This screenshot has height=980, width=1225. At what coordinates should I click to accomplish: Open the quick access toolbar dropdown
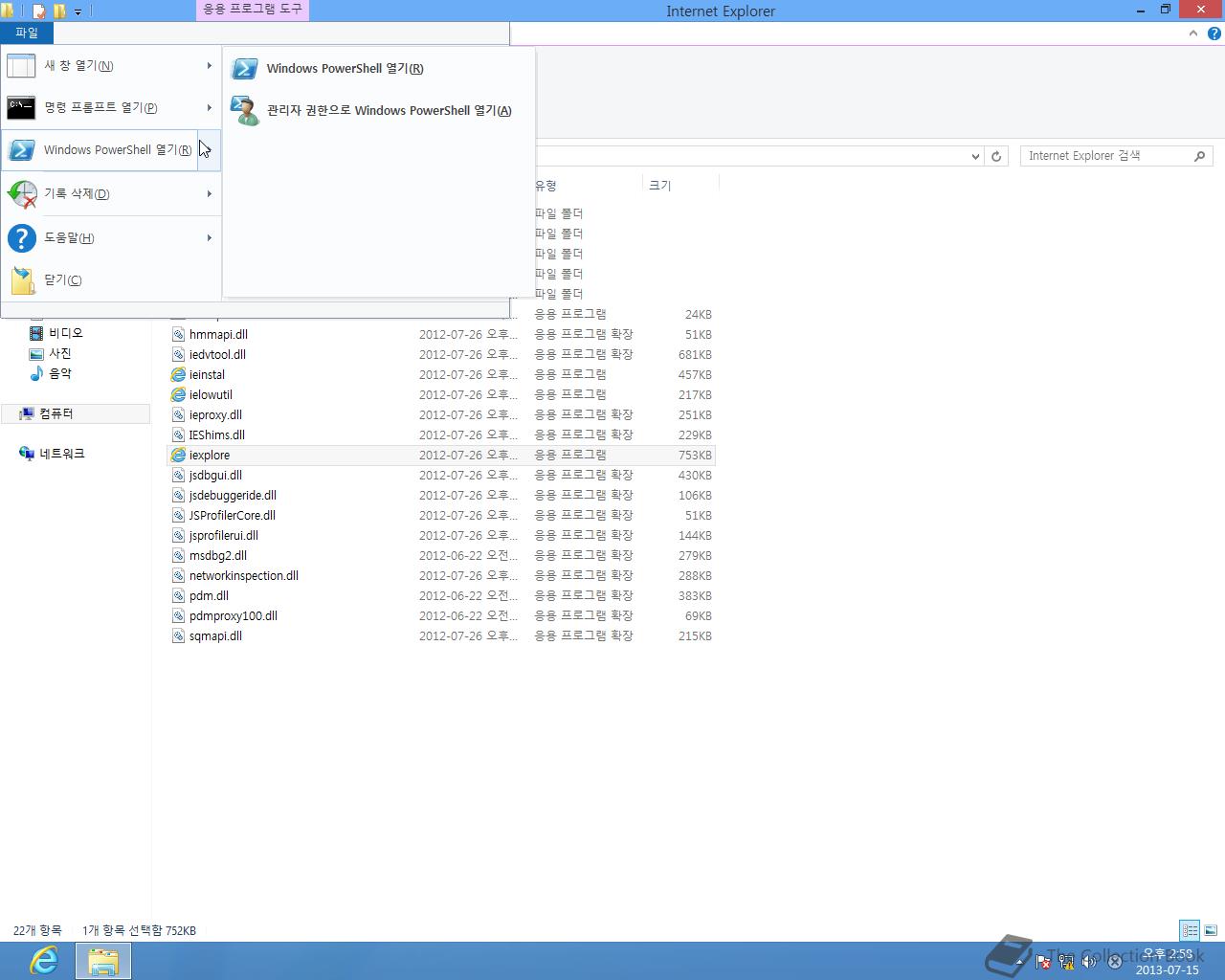coord(78,11)
